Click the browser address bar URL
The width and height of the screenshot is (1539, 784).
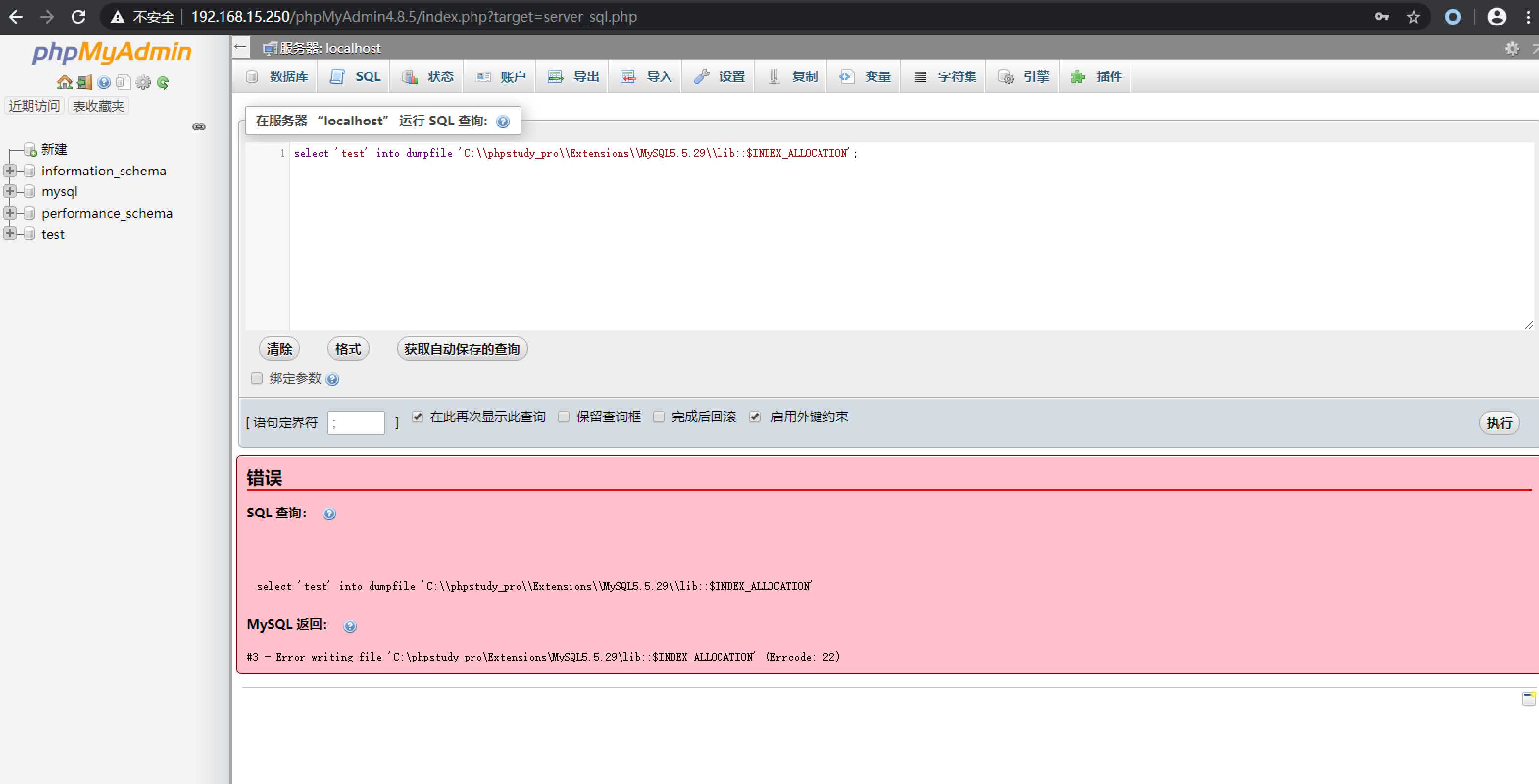tap(414, 17)
